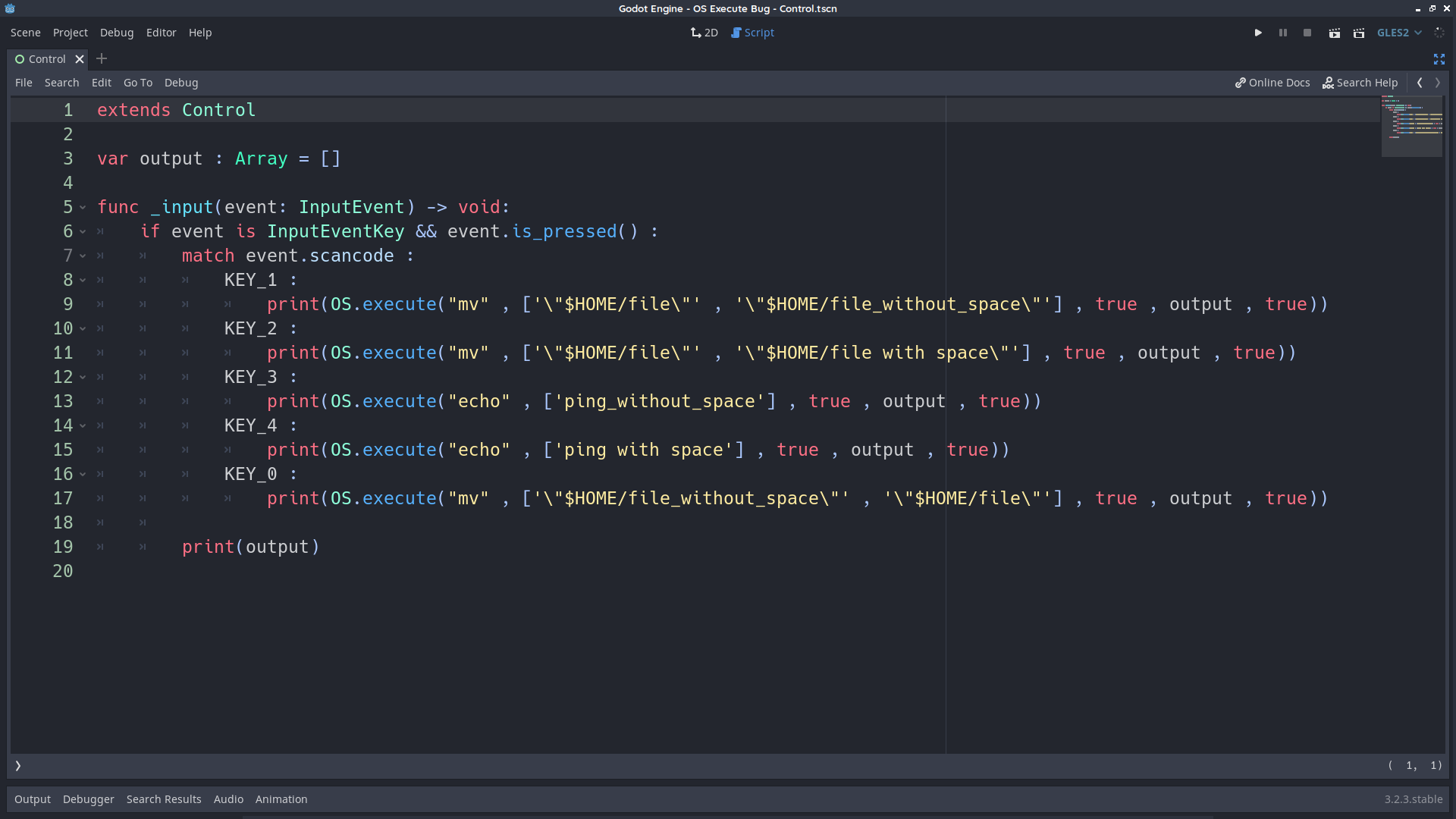1456x819 pixels.
Task: Click the Script workspace scroll icon
Action: click(x=736, y=33)
